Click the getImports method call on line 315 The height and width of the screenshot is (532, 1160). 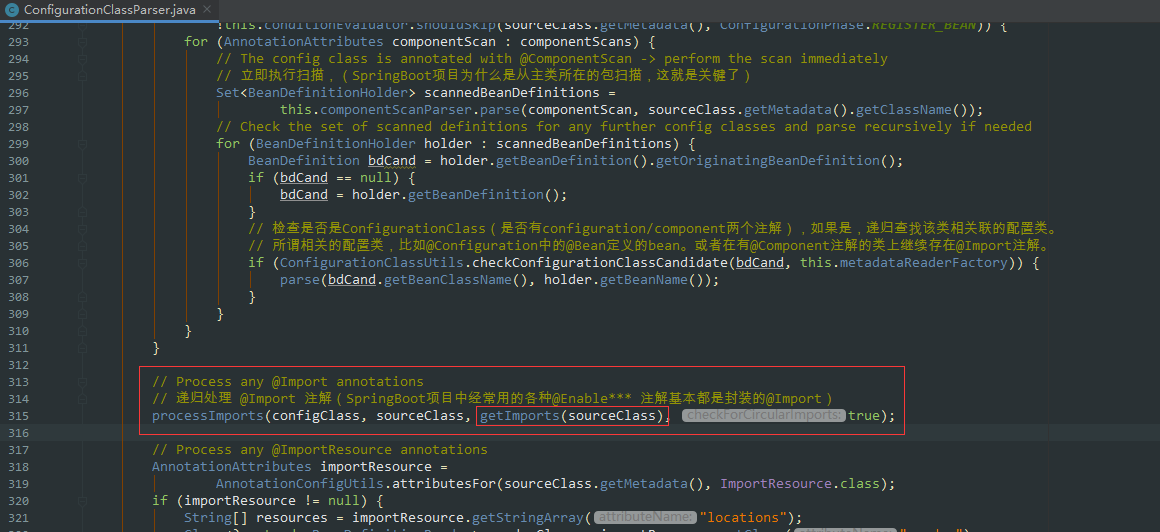coord(519,416)
